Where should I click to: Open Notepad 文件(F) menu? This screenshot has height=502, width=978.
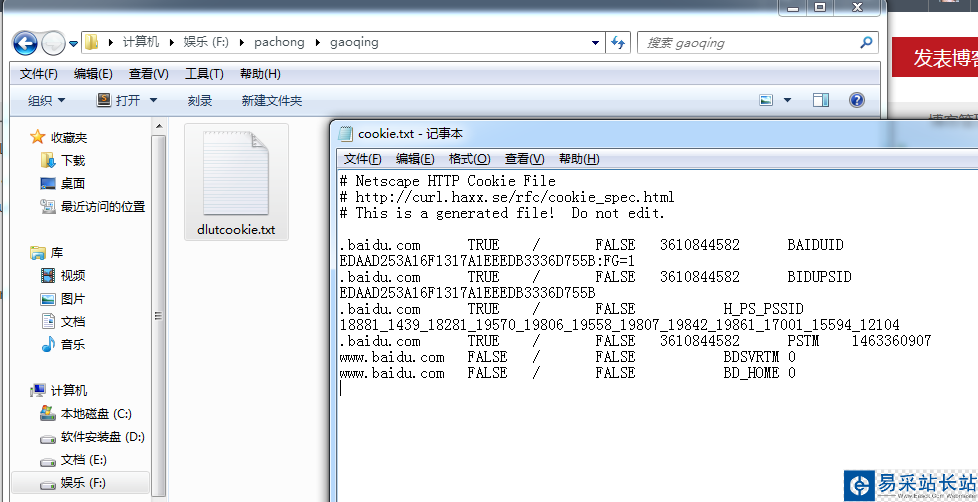tap(362, 159)
